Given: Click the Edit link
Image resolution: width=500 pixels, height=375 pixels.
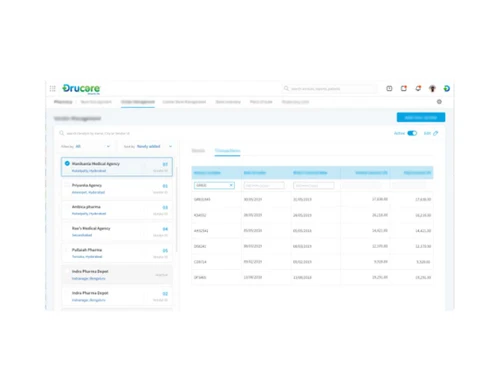Looking at the screenshot, I should click(427, 133).
